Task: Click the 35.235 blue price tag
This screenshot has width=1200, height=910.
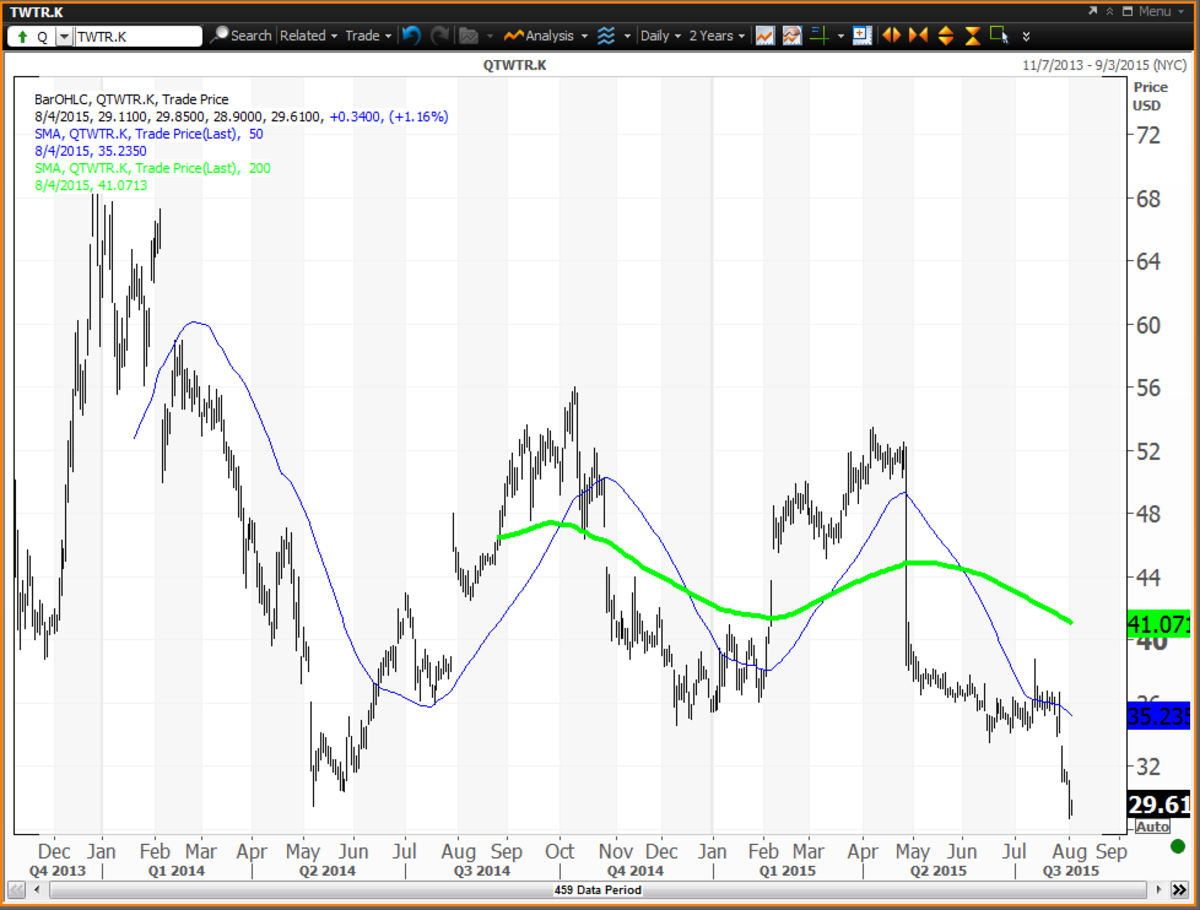Action: coord(1157,715)
